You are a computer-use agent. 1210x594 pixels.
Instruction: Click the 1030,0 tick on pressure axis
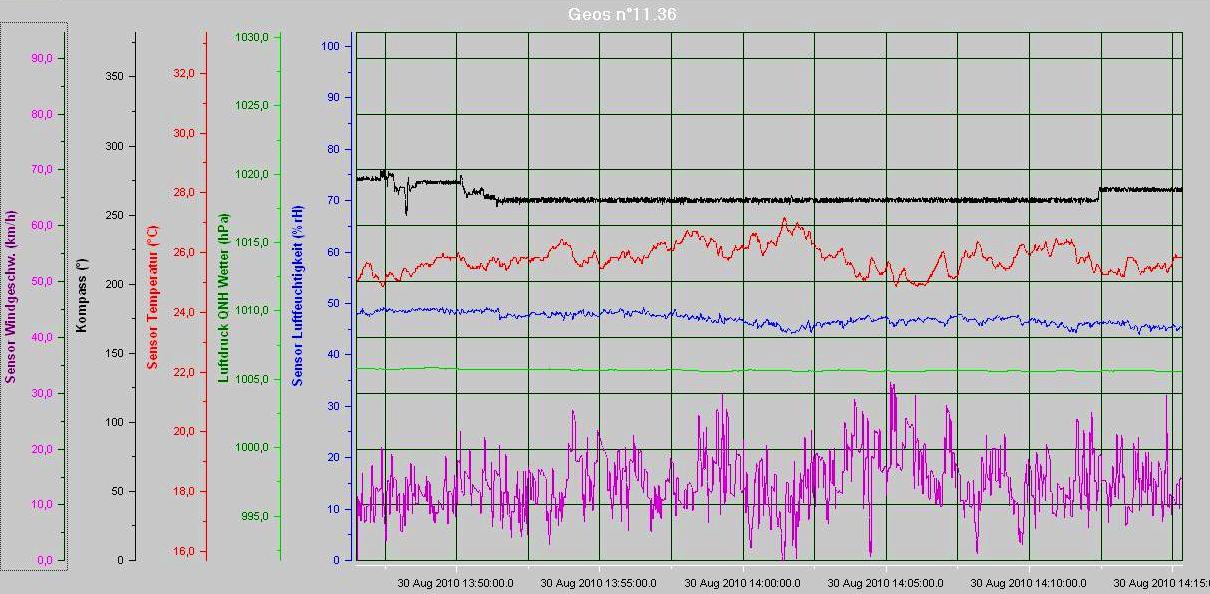[x=252, y=38]
